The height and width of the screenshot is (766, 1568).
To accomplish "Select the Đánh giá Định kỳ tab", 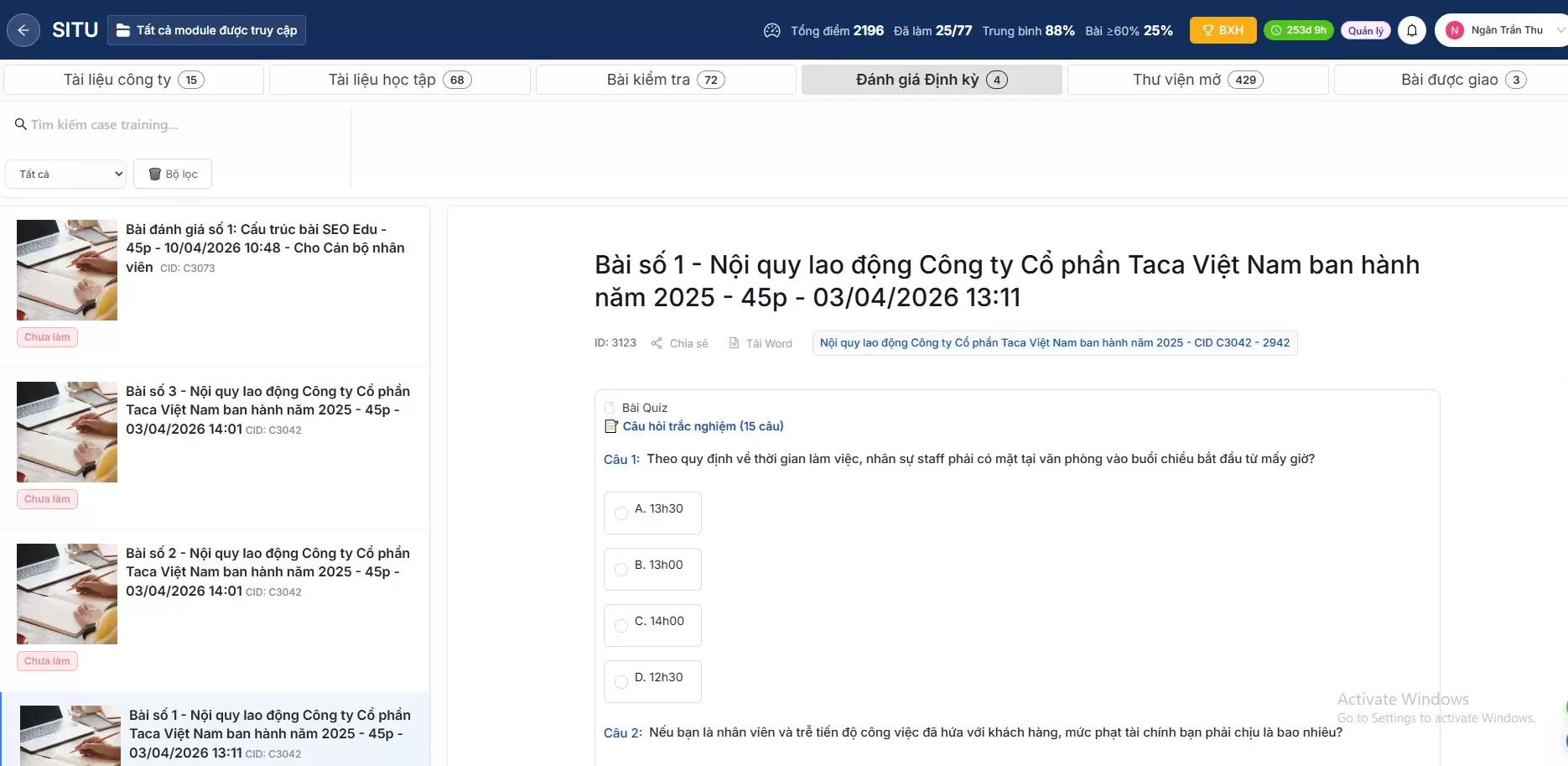I will (932, 80).
